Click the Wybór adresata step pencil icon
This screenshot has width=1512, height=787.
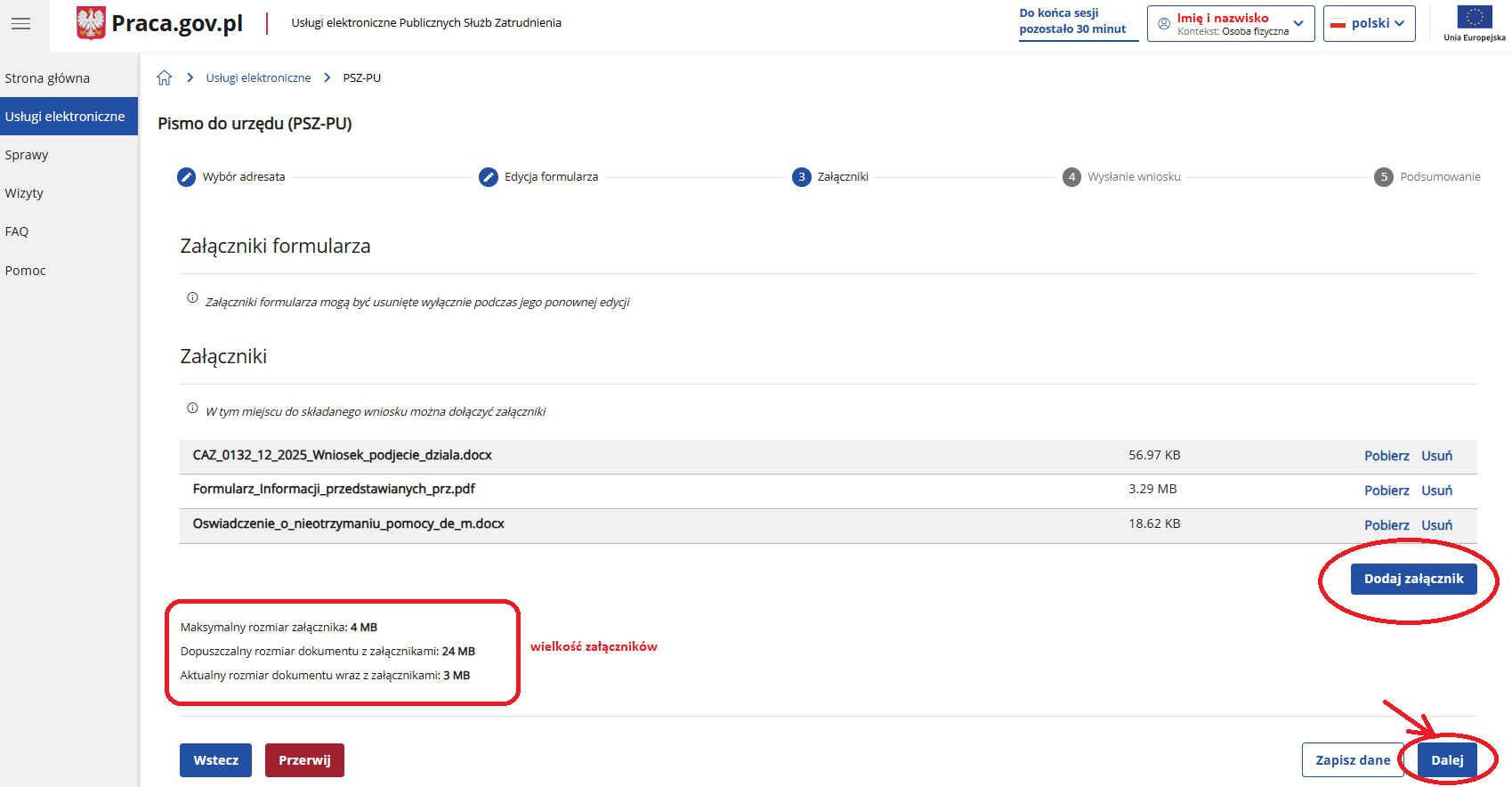[x=186, y=177]
